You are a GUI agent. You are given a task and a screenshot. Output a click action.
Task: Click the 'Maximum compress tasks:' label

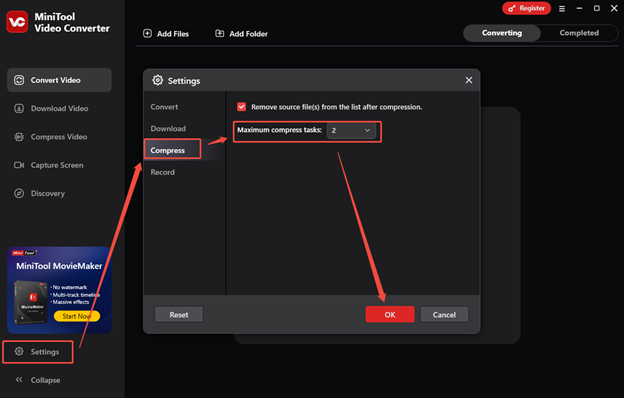click(279, 130)
